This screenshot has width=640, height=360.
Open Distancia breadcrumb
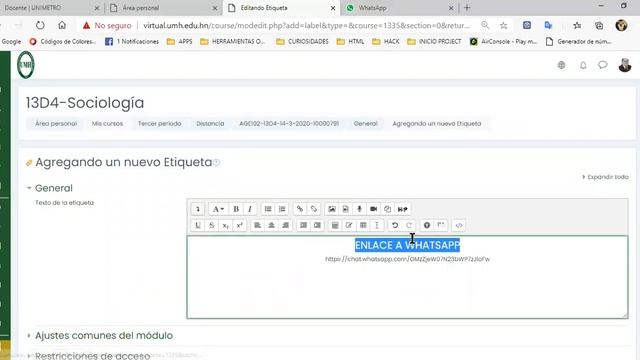210,123
